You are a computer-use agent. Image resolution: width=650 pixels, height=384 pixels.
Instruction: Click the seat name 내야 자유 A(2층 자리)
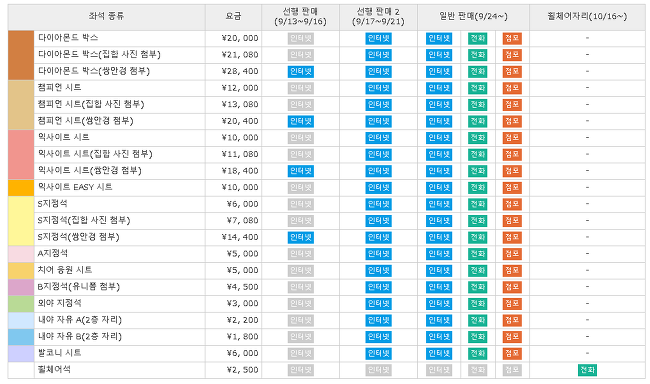click(x=80, y=320)
